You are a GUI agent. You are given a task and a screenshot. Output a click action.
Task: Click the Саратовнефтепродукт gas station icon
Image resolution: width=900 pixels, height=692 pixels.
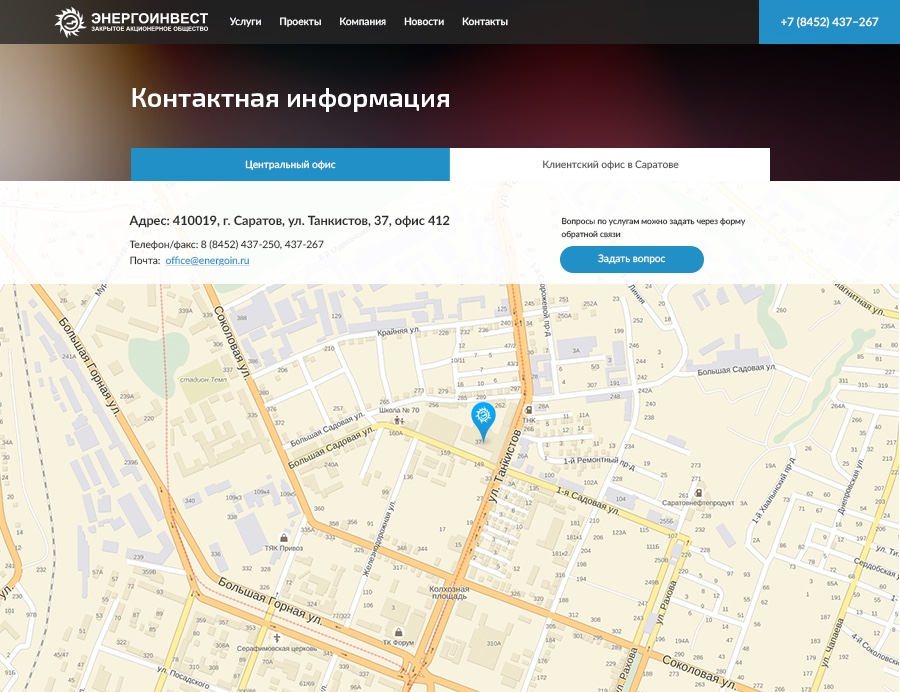[x=698, y=493]
